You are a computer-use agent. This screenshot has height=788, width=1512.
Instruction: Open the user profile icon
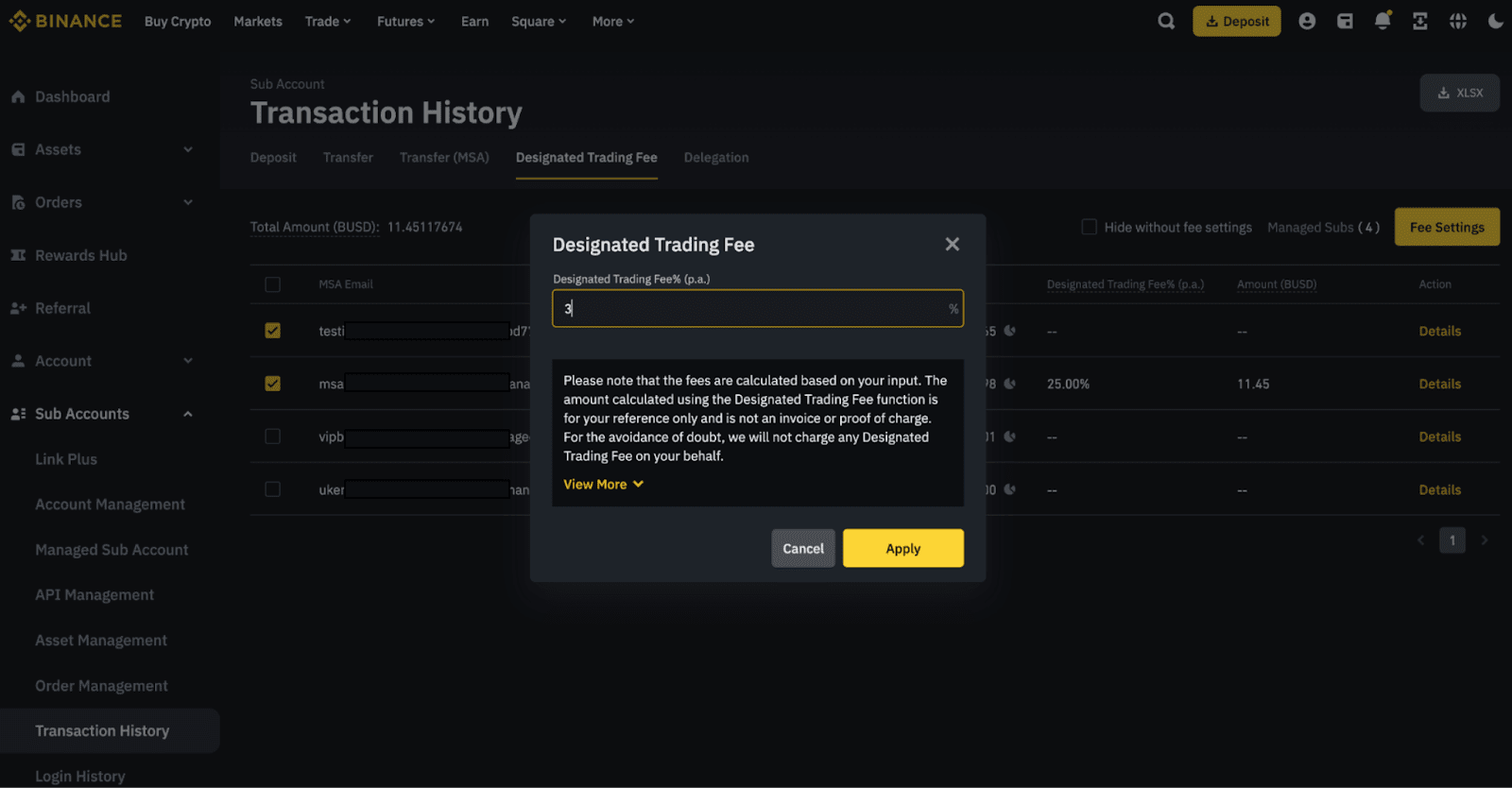pos(1307,21)
